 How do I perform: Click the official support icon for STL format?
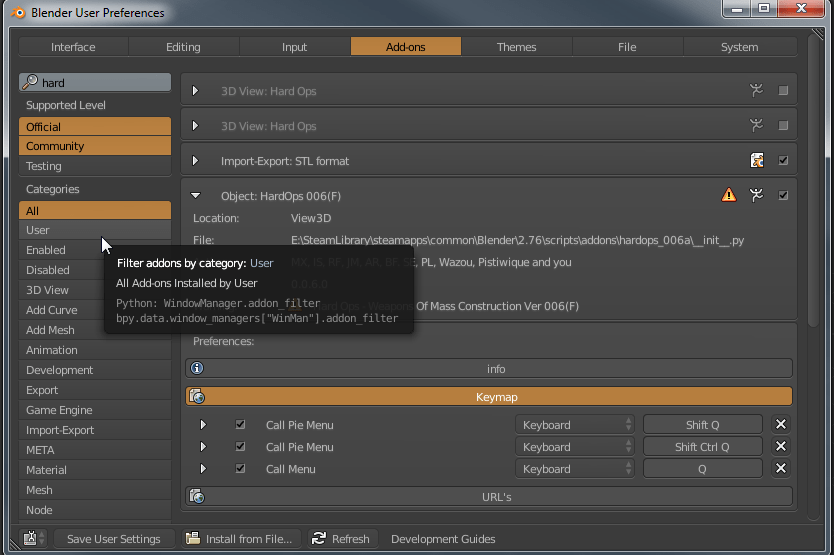tap(757, 160)
